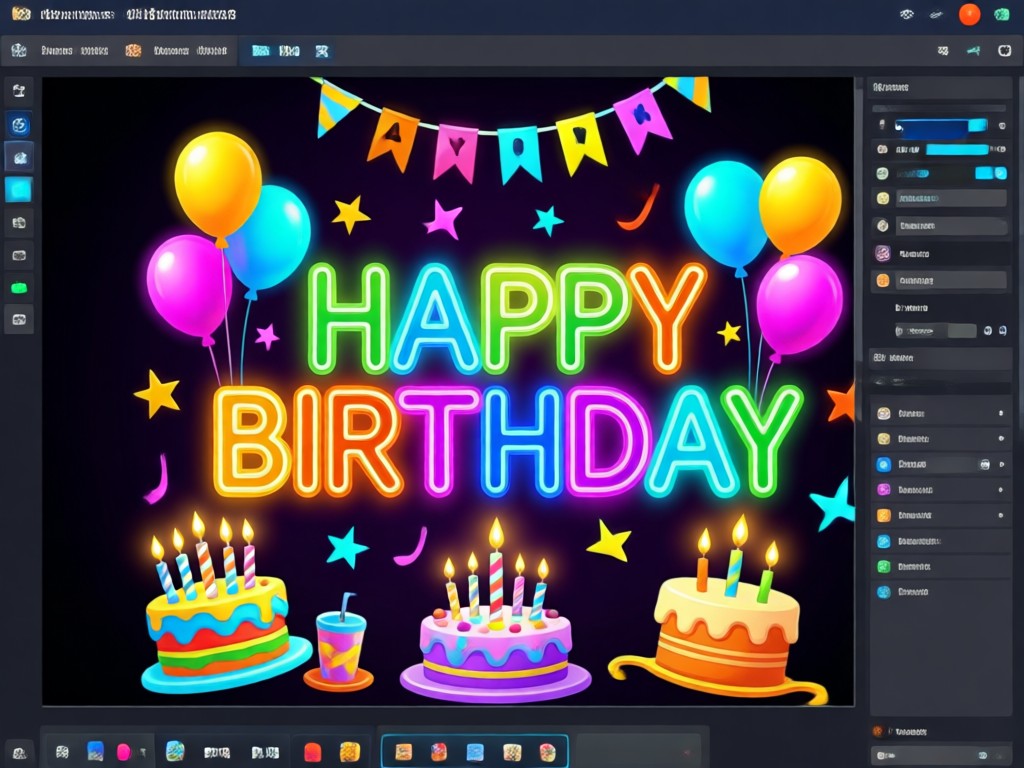Open the menu beside the orange grid icon
This screenshot has width=1024, height=768.
tap(190, 50)
